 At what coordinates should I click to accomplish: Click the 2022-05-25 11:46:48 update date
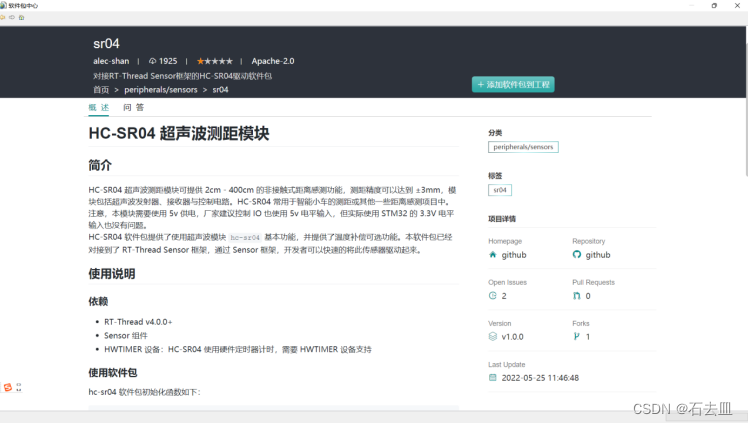point(540,378)
